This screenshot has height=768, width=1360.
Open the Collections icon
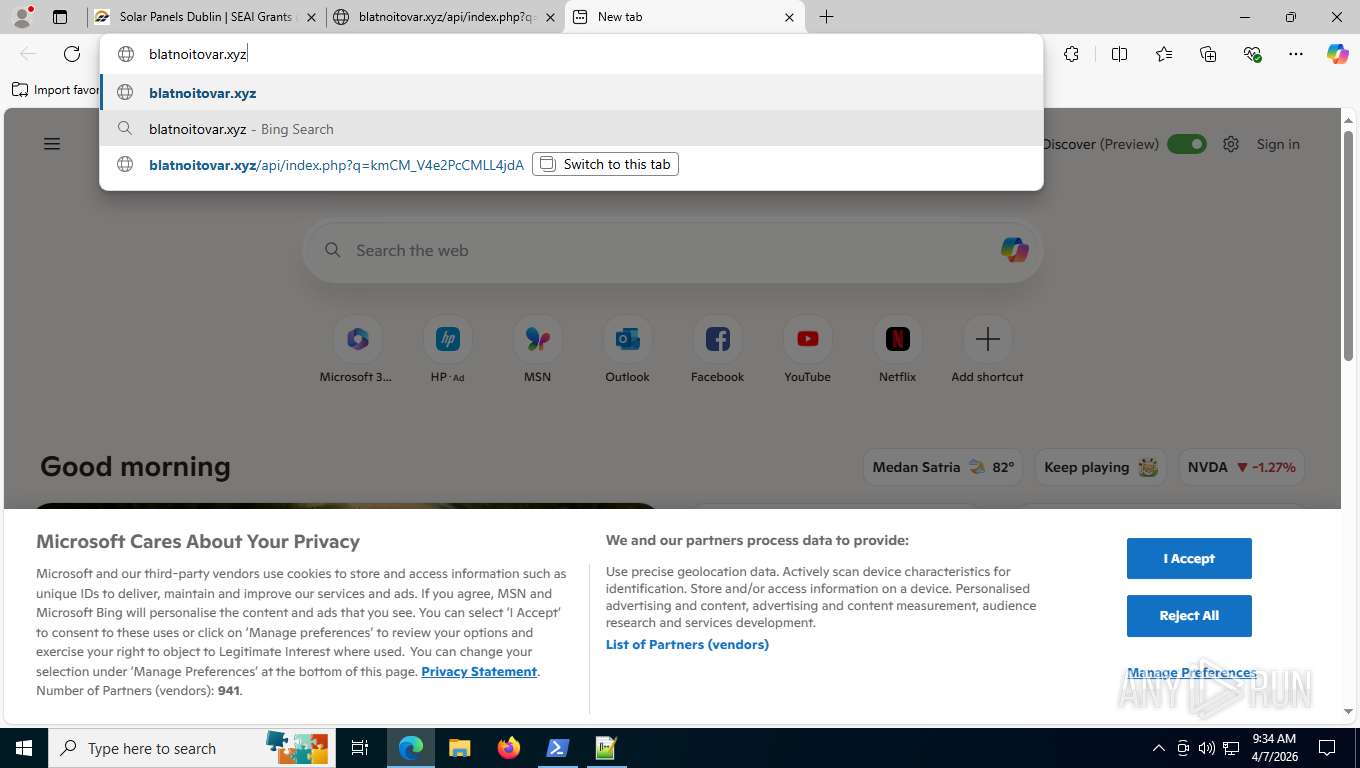(1208, 54)
